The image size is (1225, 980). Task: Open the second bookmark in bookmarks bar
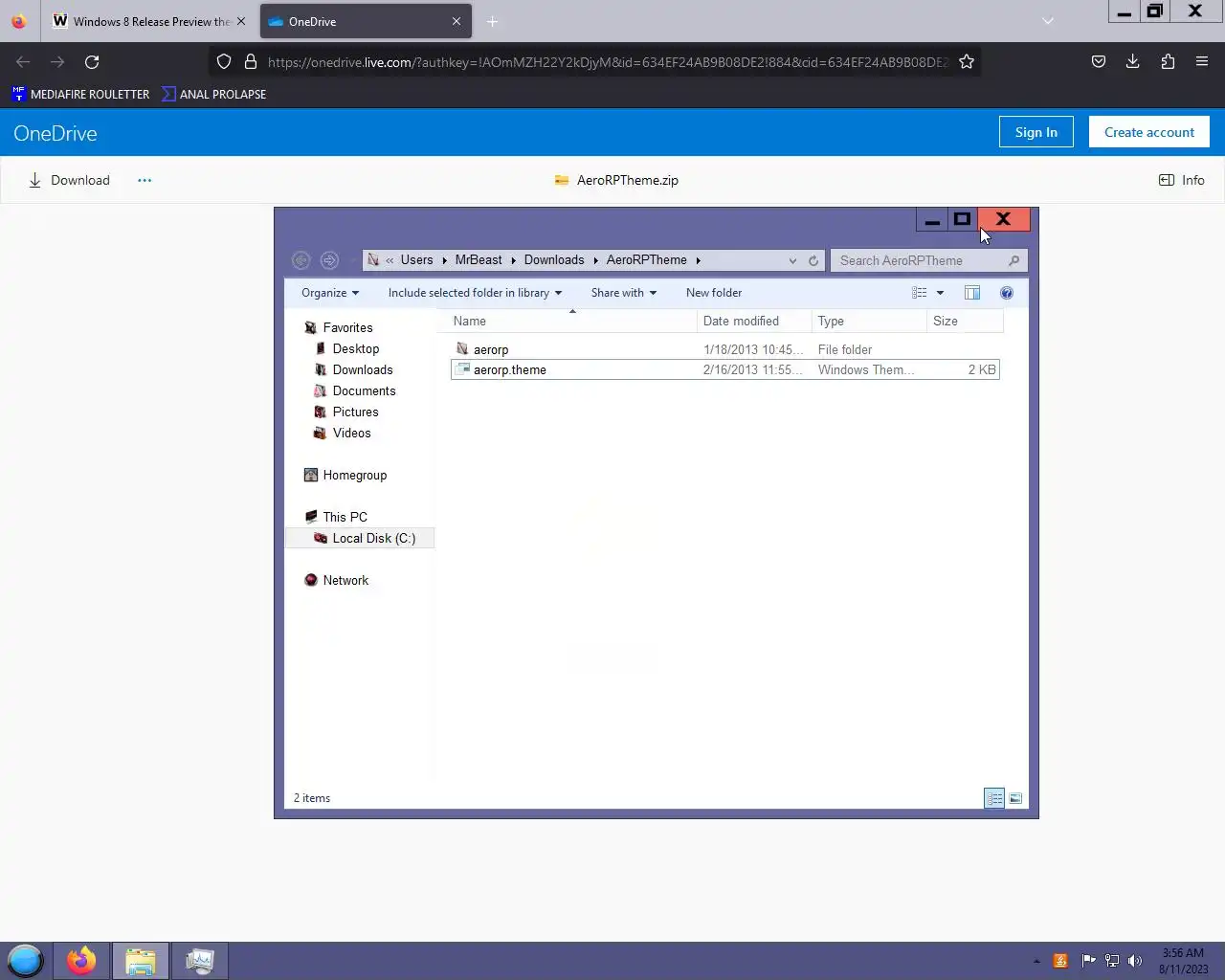pos(213,94)
